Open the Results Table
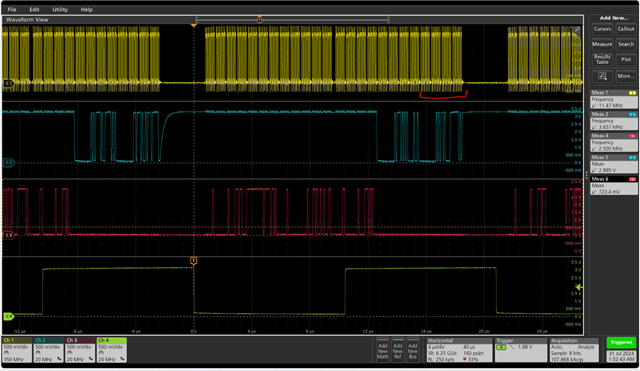 tap(602, 59)
